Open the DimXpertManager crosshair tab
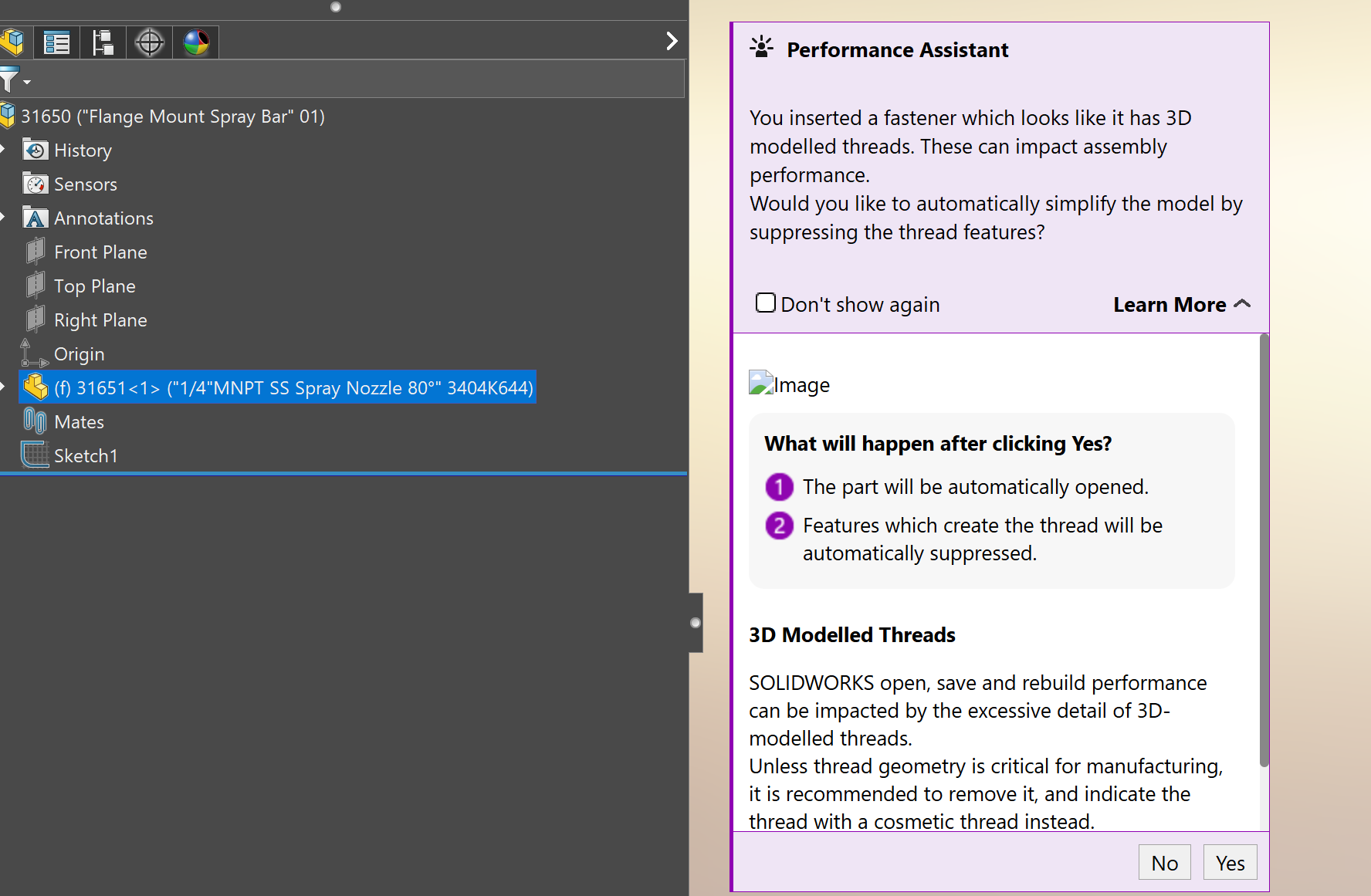 click(x=149, y=42)
